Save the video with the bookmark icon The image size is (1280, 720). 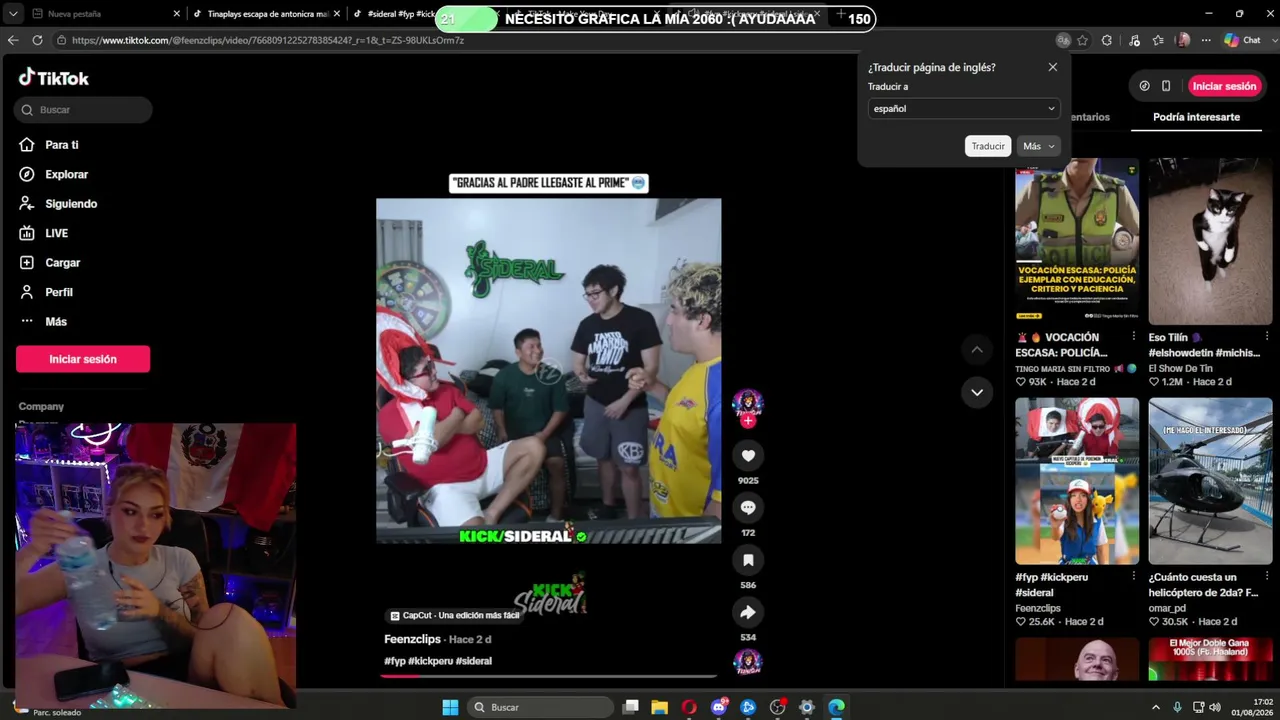click(748, 560)
